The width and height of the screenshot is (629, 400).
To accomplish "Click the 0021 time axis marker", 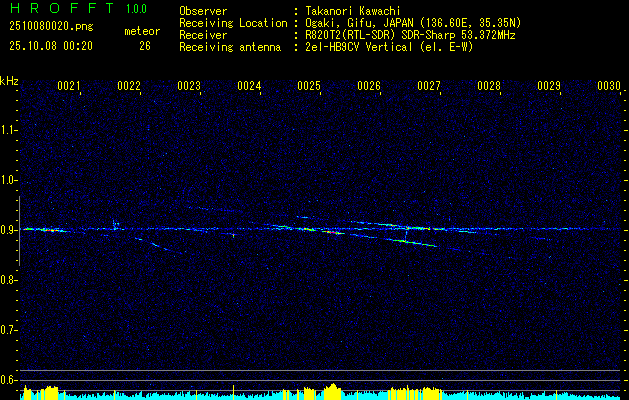I will point(69,85).
